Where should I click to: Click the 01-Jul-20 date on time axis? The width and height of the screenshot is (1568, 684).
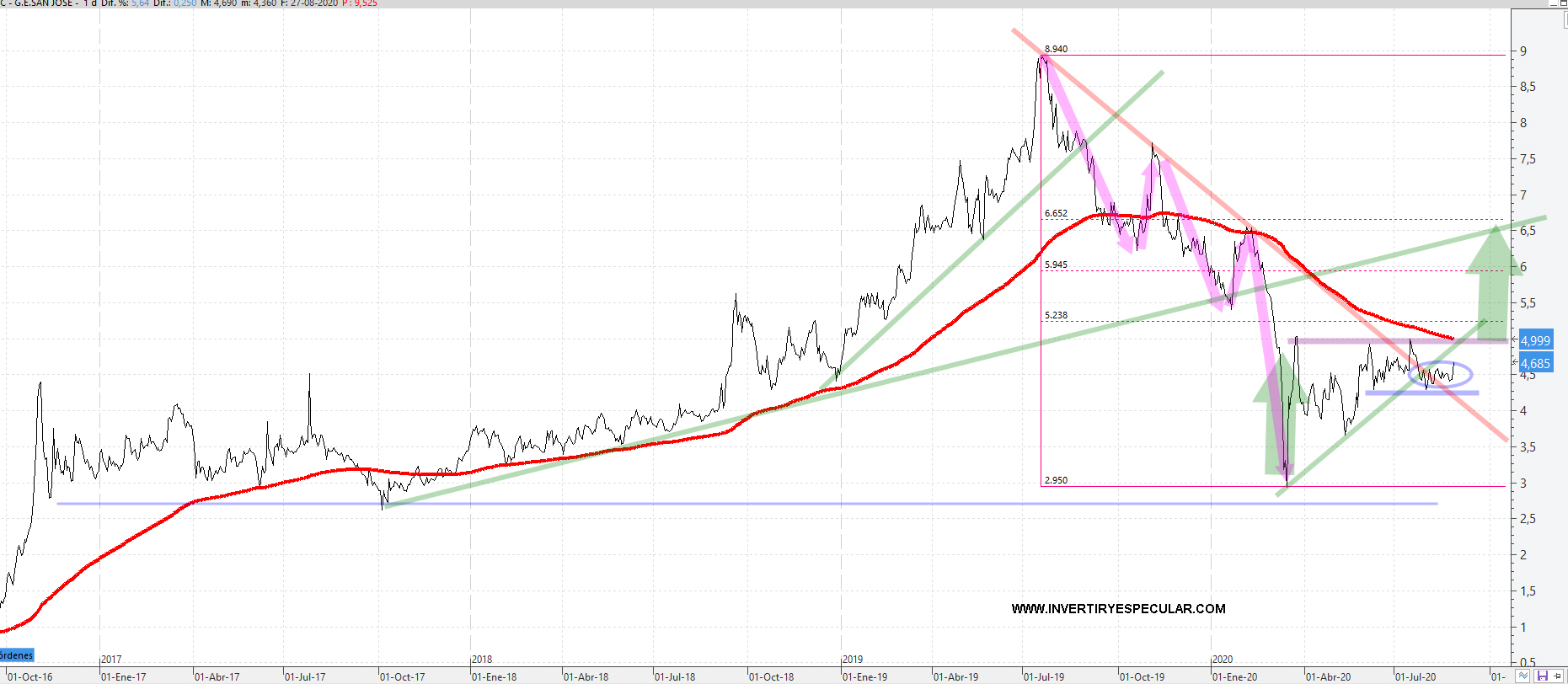pos(1415,676)
